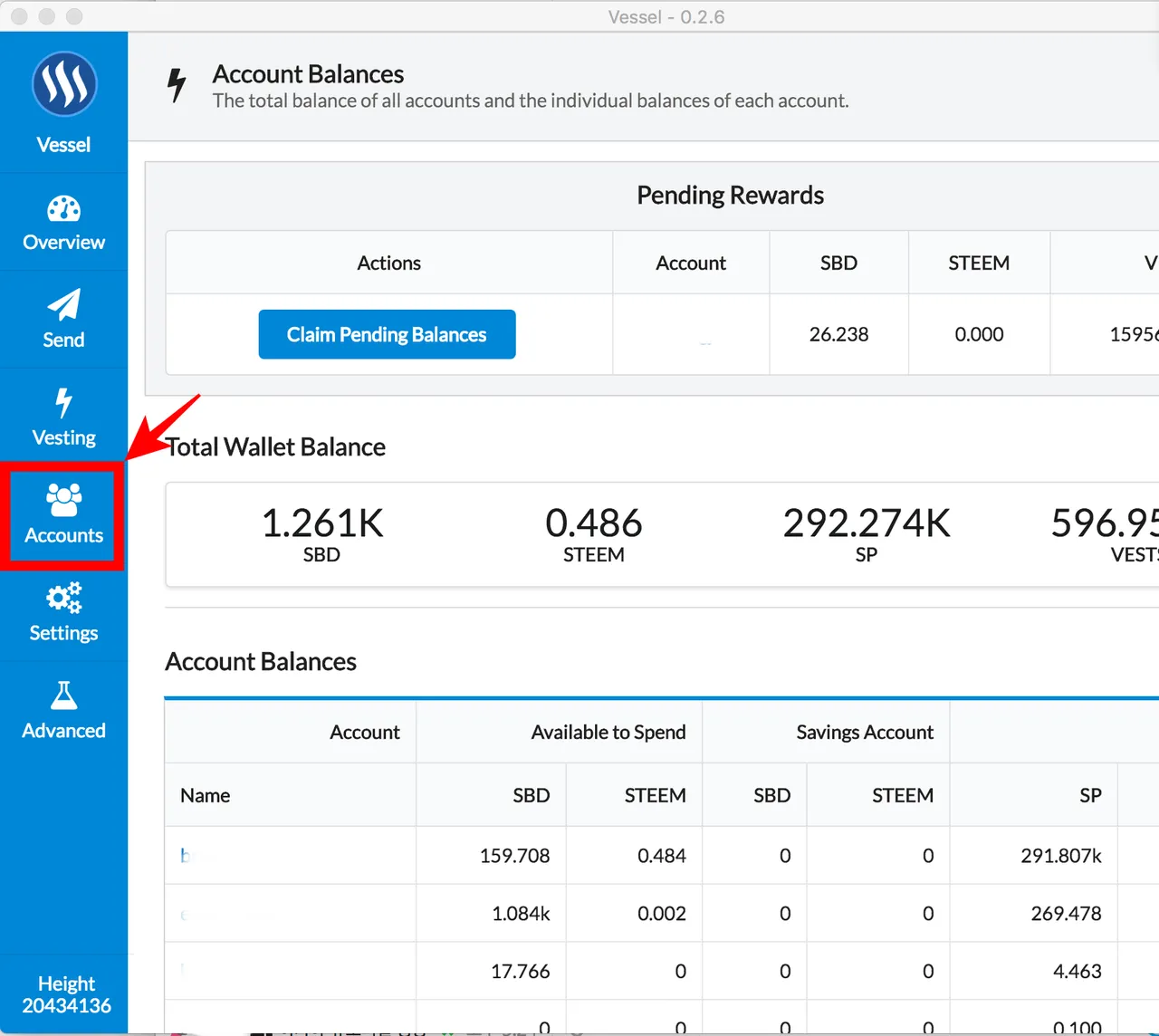The width and height of the screenshot is (1159, 1036).
Task: Click the Account Balances header lightning icon
Action: [177, 85]
